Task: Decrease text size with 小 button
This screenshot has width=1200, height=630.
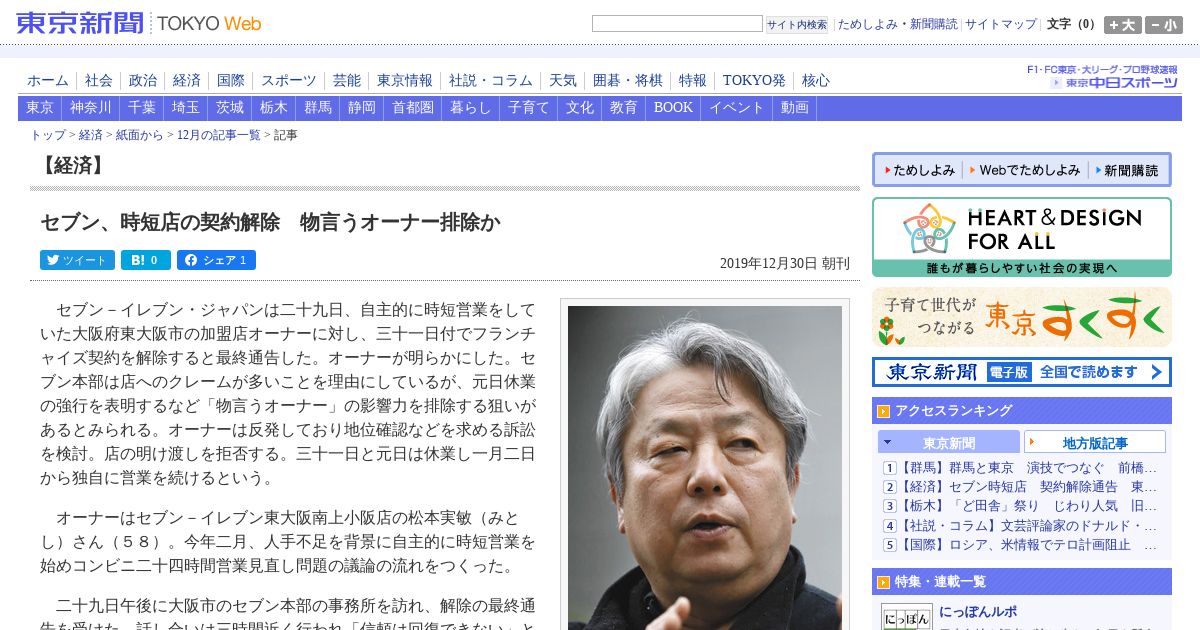Action: pos(1164,25)
